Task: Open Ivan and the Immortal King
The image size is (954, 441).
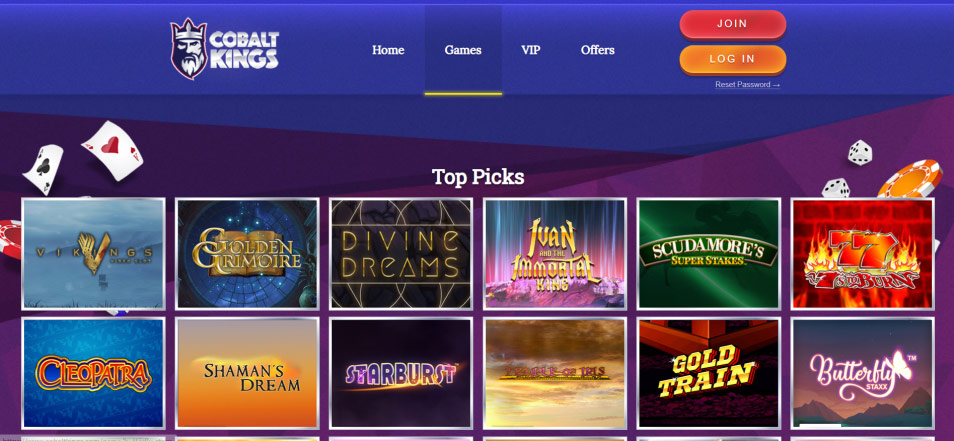Action: 555,253
